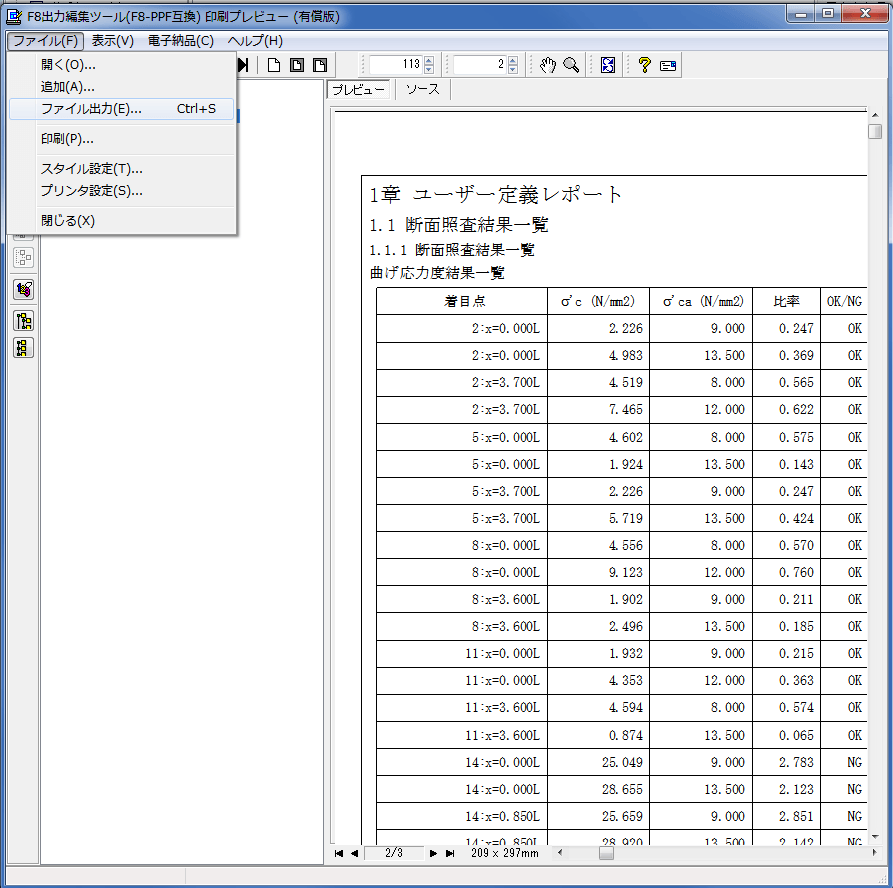The width and height of the screenshot is (893, 888).
Task: Increase the 113 zoom value with up arrow
Action: click(429, 60)
